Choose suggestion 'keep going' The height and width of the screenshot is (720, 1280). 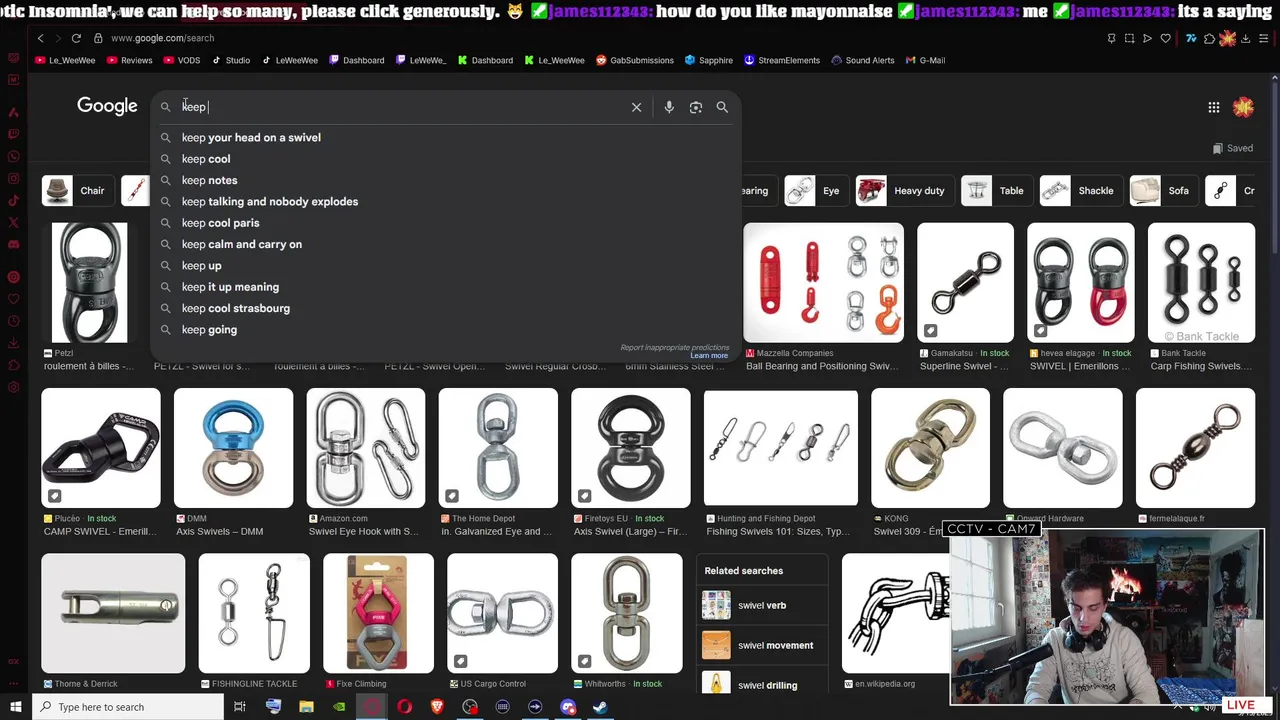click(446, 330)
